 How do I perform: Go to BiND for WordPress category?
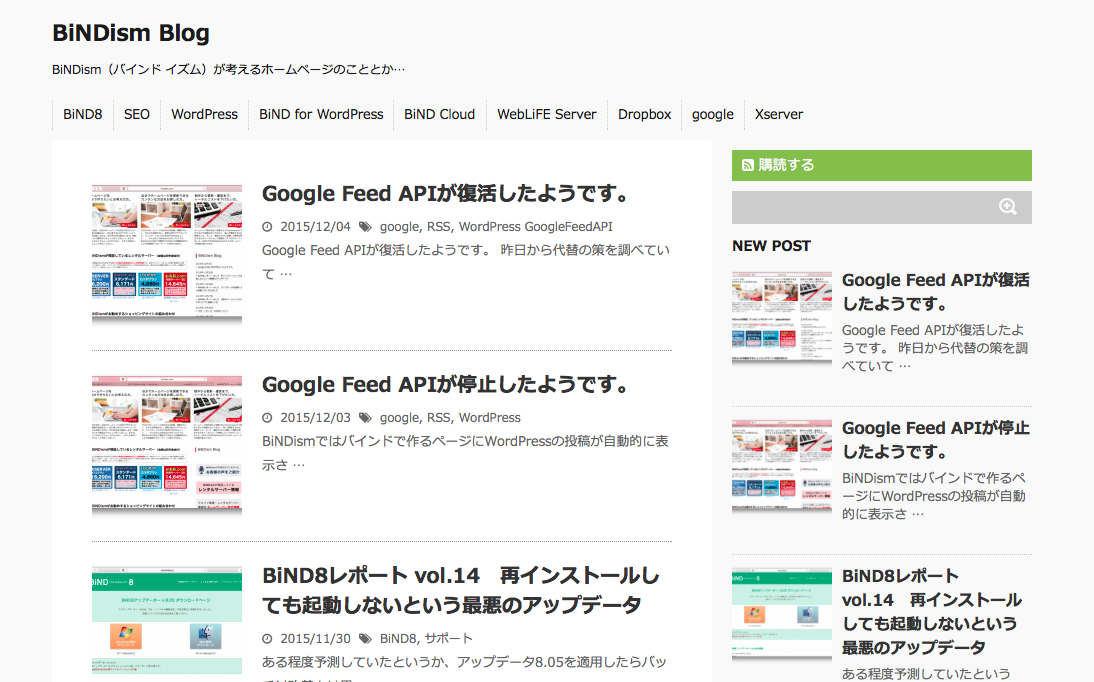321,114
